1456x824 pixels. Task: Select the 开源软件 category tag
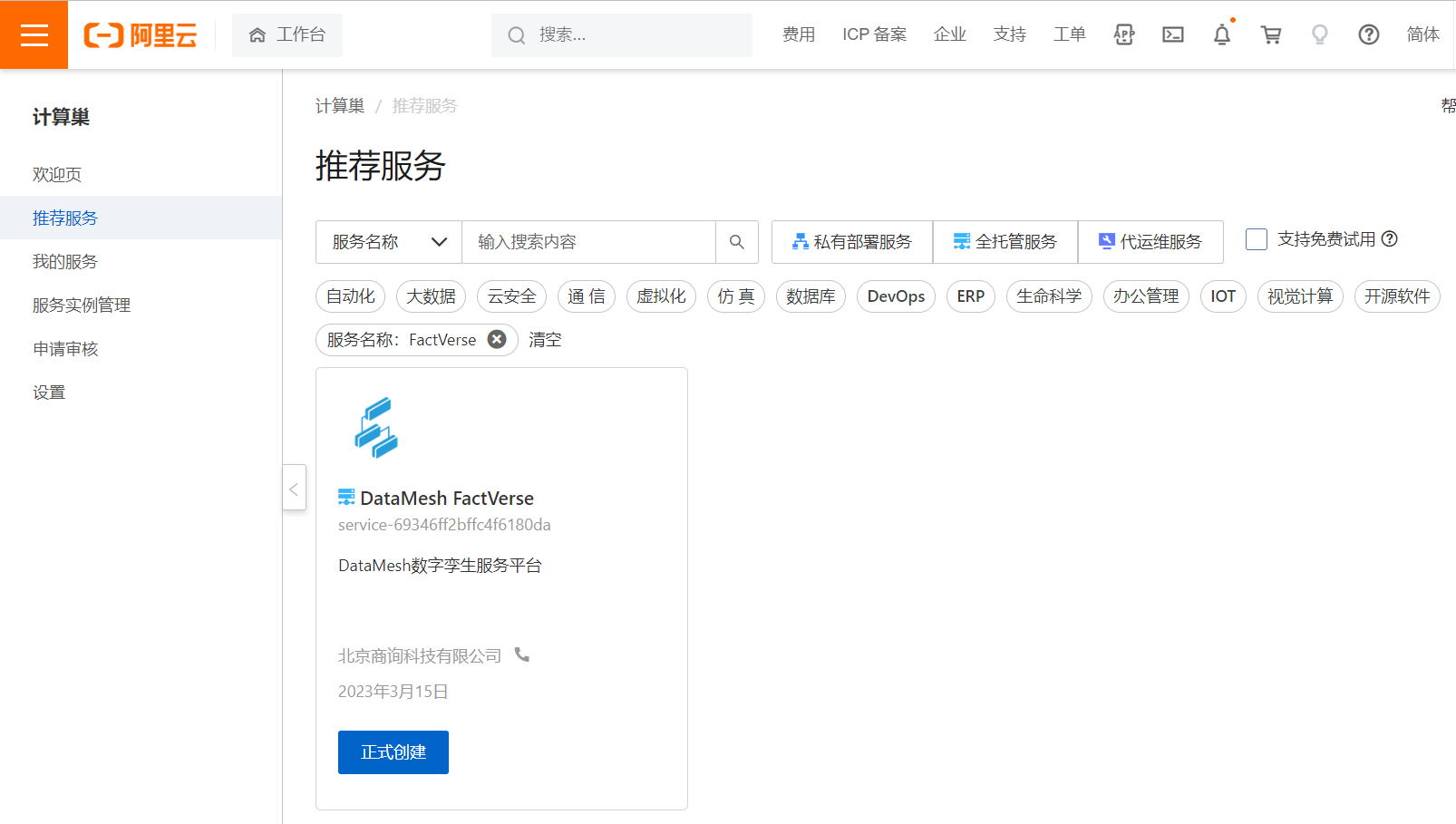pyautogui.click(x=1397, y=296)
